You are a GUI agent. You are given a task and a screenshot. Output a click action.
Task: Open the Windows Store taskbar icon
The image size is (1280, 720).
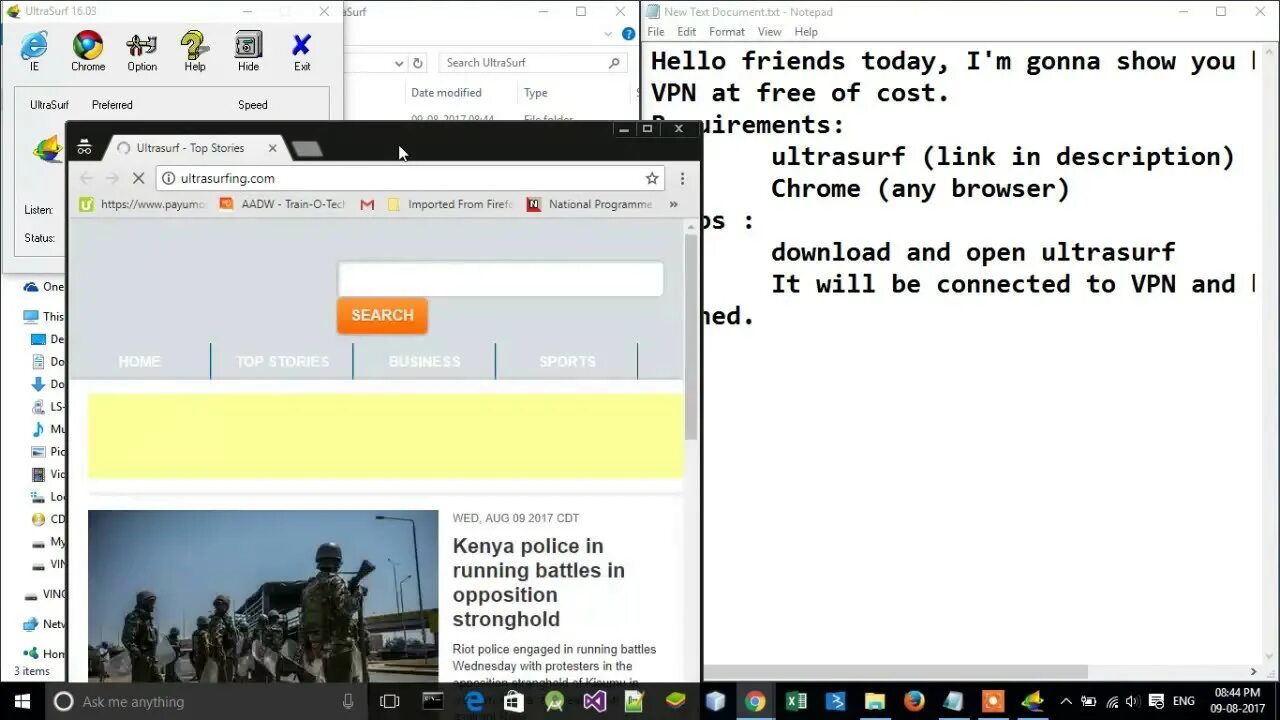point(514,701)
